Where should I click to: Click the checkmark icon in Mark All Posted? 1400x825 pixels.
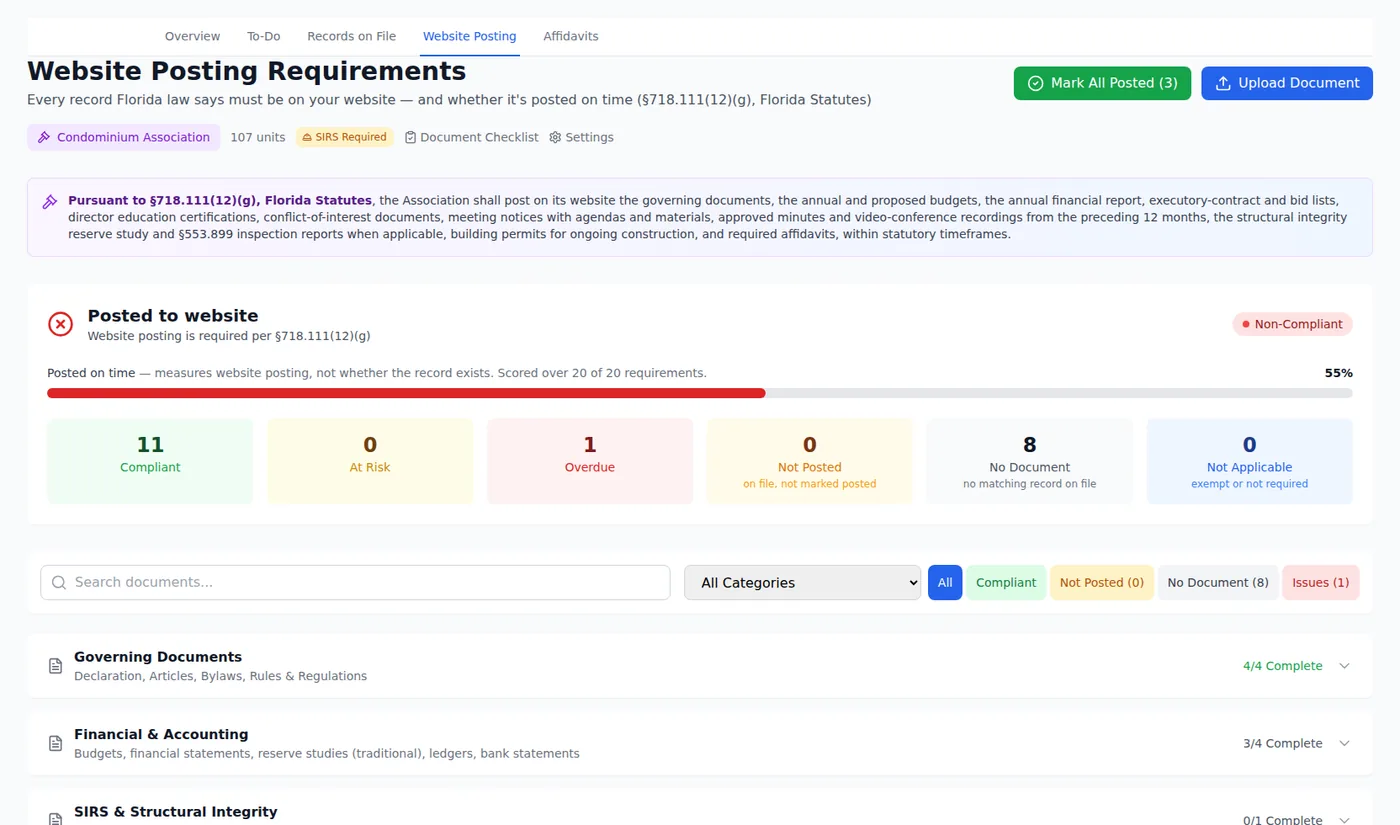click(1036, 83)
